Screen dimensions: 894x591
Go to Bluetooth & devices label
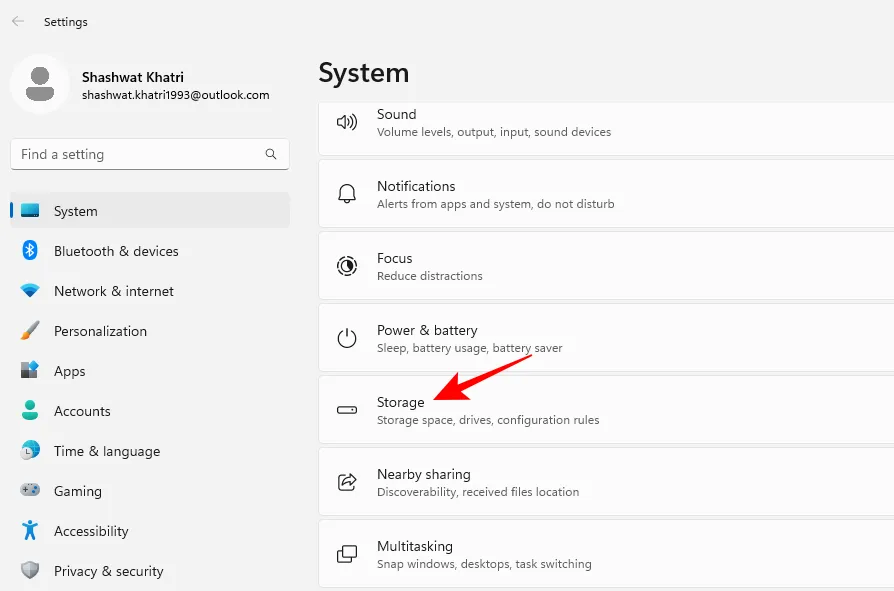[116, 251]
